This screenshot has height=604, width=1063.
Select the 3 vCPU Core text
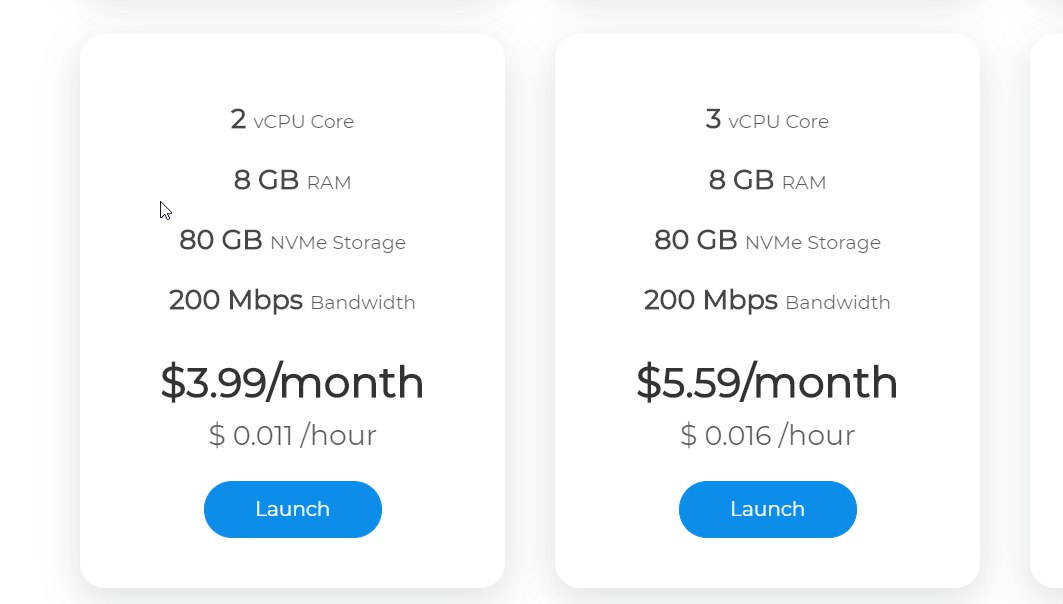pos(767,120)
